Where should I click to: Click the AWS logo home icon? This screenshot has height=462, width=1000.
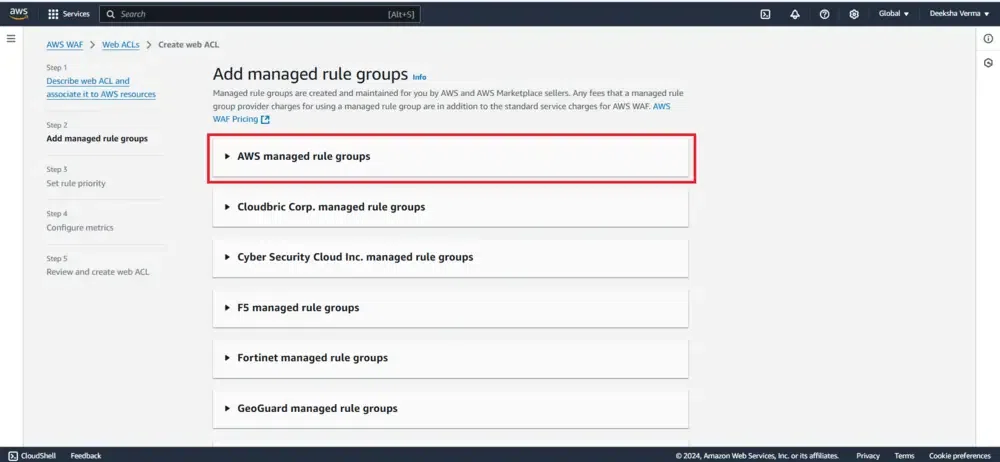18,13
